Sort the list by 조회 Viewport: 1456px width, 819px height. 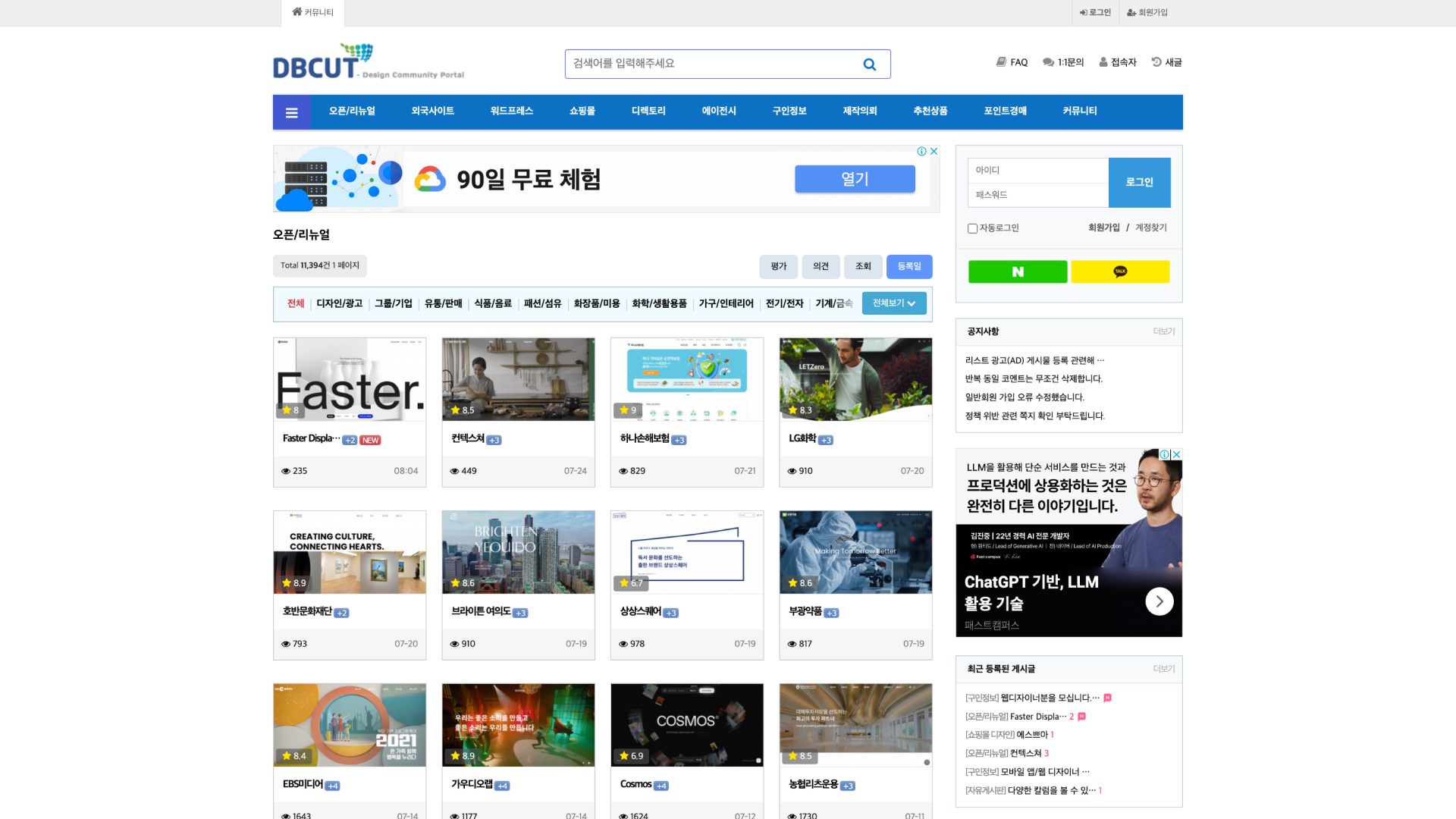[863, 266]
